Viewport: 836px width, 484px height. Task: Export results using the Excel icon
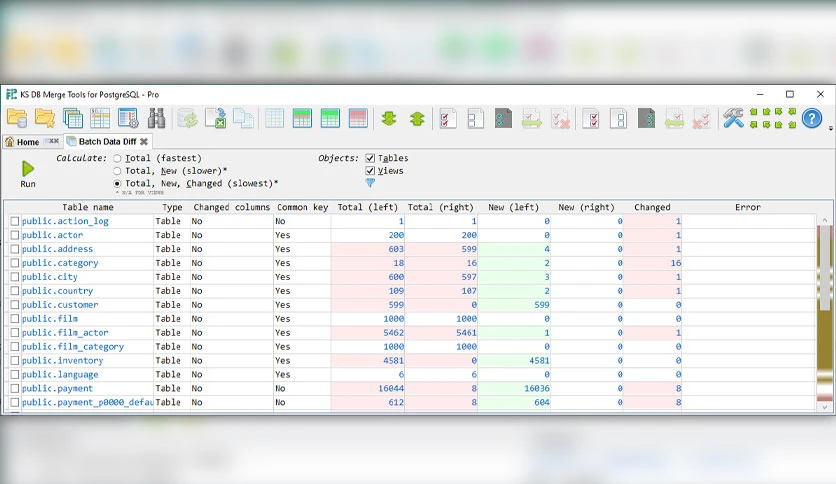(x=216, y=118)
